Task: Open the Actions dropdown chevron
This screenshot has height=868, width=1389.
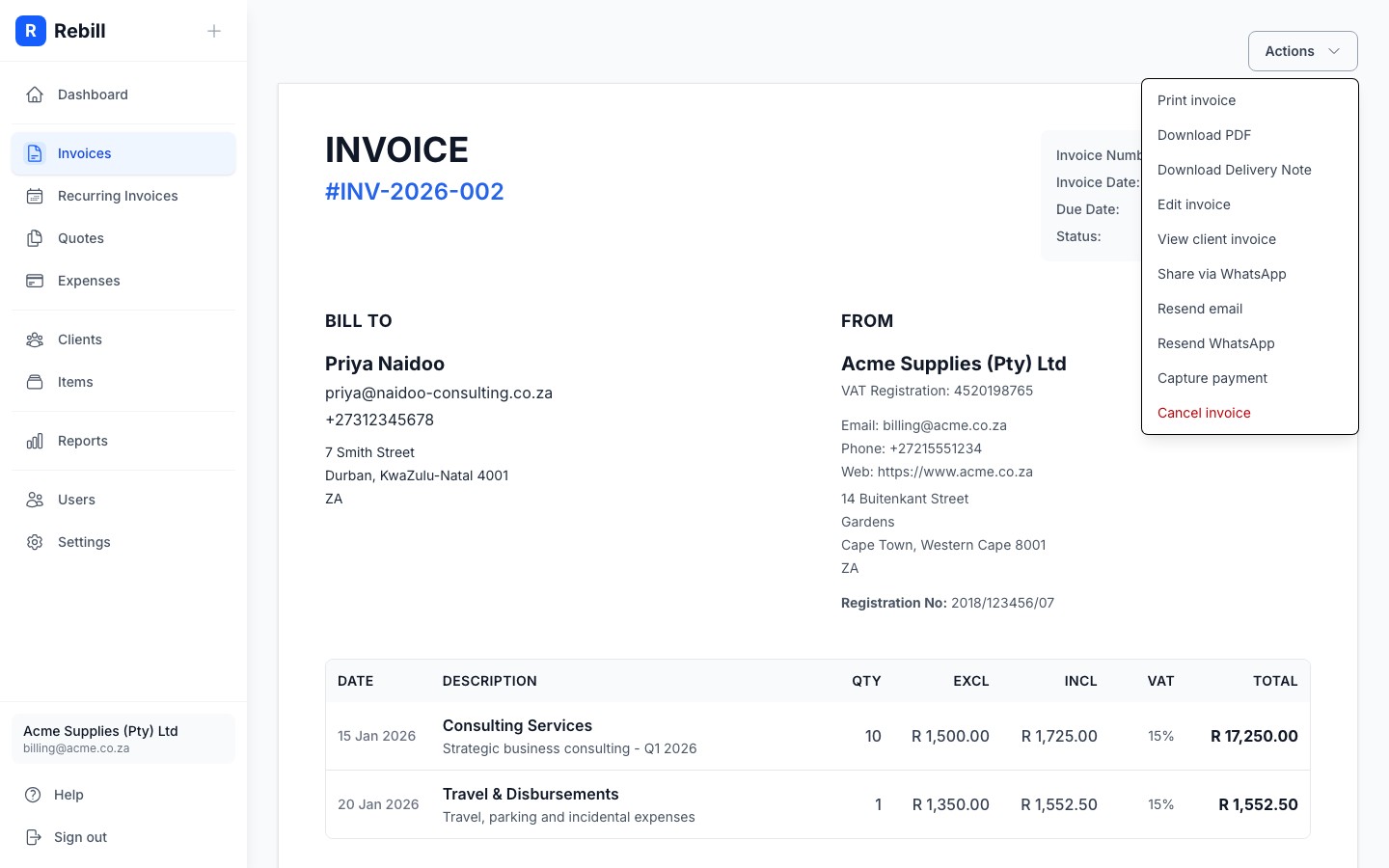Action: 1334,50
